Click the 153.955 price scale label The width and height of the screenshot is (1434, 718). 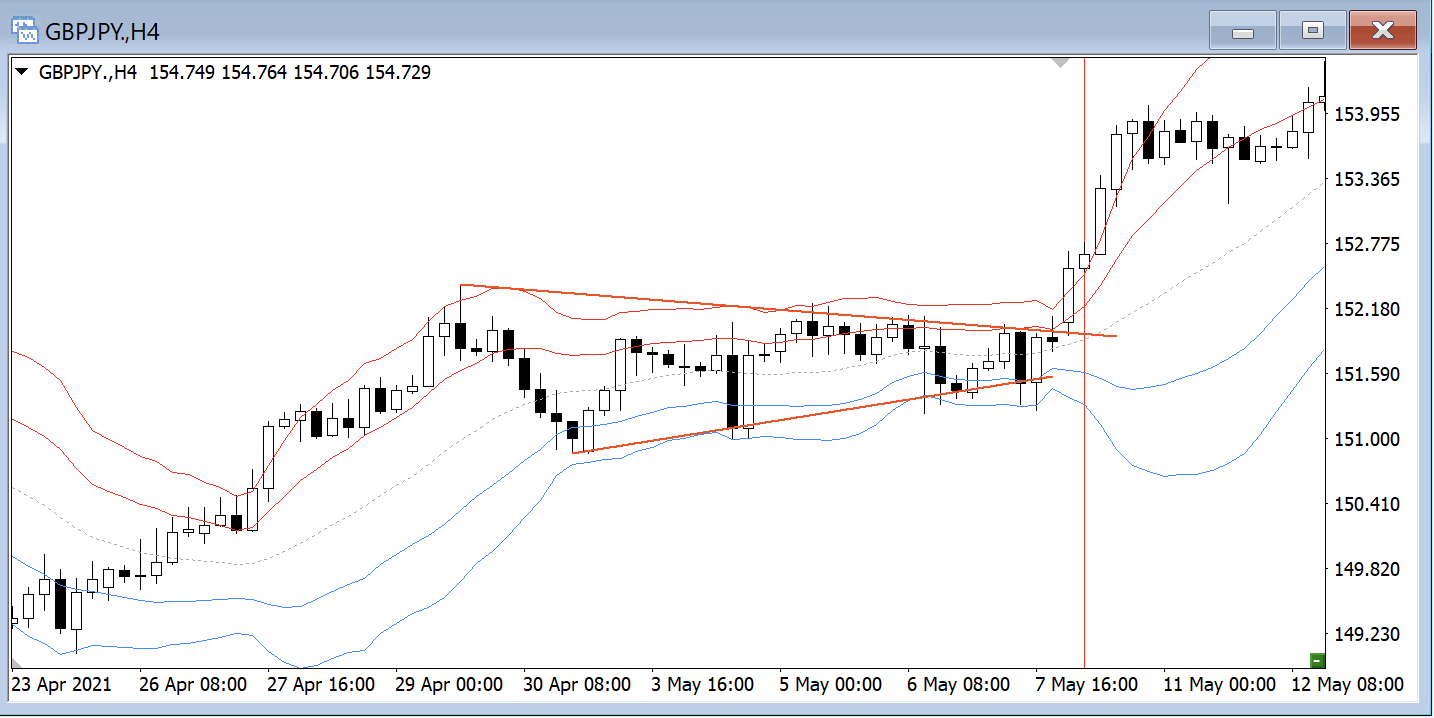pyautogui.click(x=1366, y=114)
